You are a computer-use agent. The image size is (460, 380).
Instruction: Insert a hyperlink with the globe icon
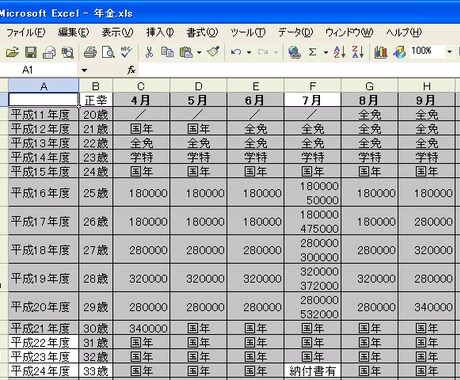(x=294, y=52)
